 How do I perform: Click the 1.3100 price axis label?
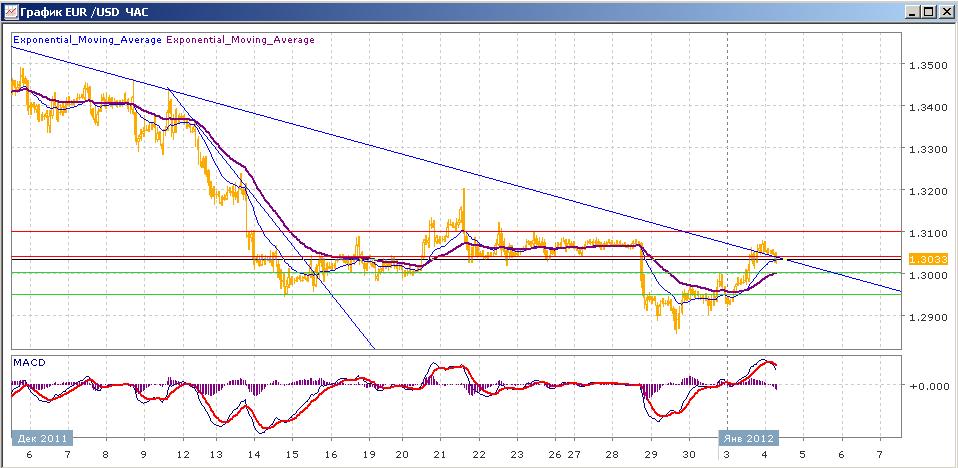[929, 233]
